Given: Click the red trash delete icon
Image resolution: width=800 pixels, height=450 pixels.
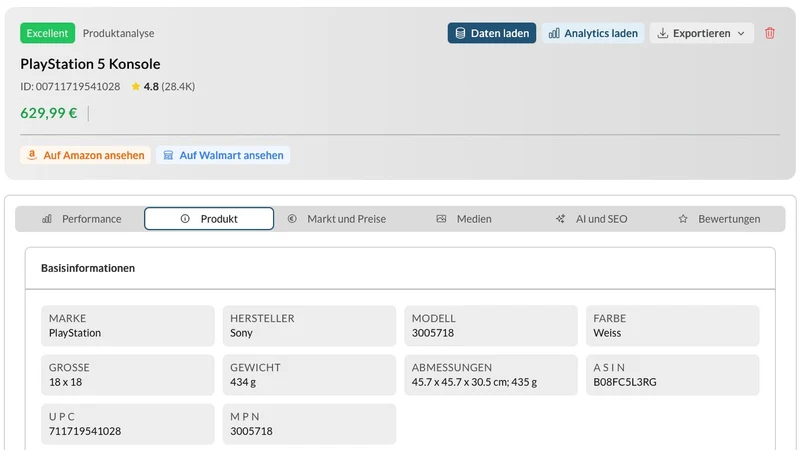Looking at the screenshot, I should [769, 33].
